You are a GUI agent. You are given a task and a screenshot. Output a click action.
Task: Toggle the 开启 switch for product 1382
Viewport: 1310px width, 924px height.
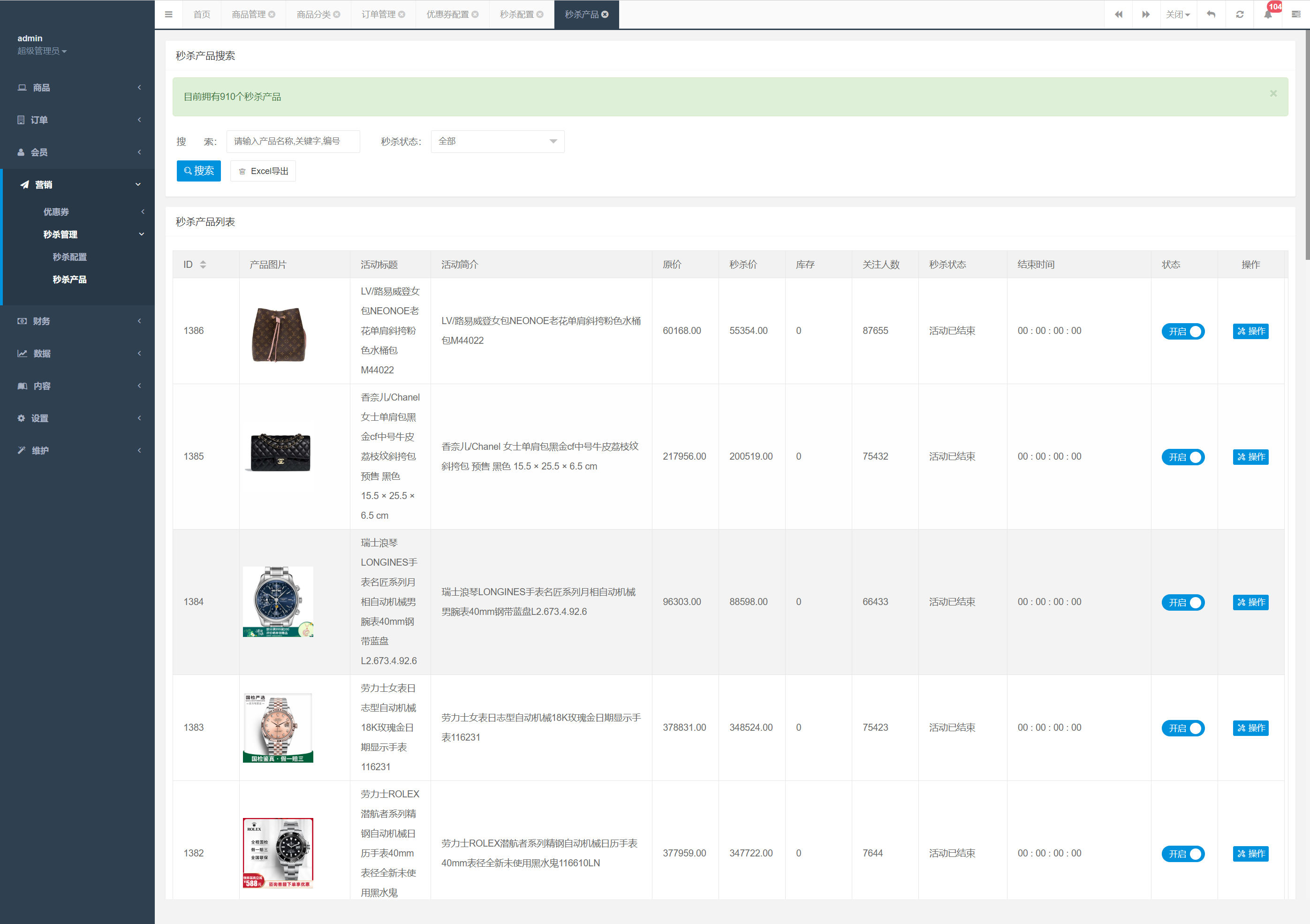coord(1183,853)
